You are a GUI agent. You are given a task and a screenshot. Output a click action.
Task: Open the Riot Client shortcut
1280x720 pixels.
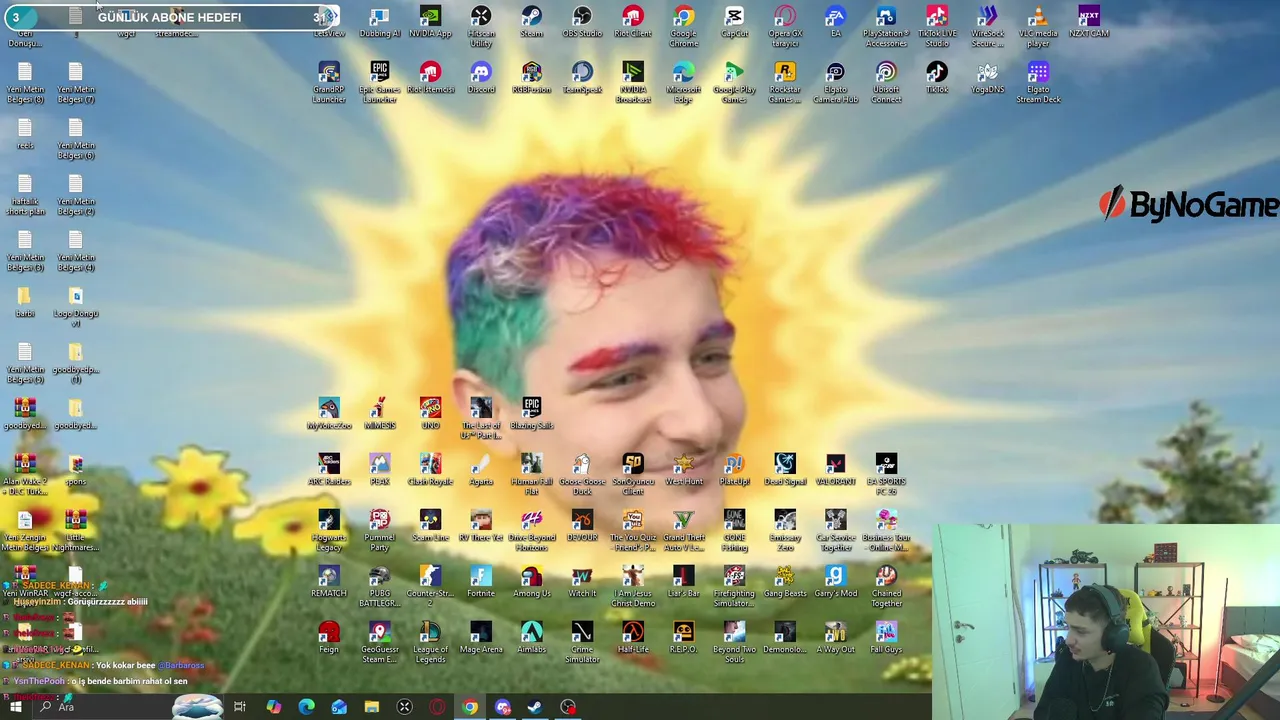(632, 23)
